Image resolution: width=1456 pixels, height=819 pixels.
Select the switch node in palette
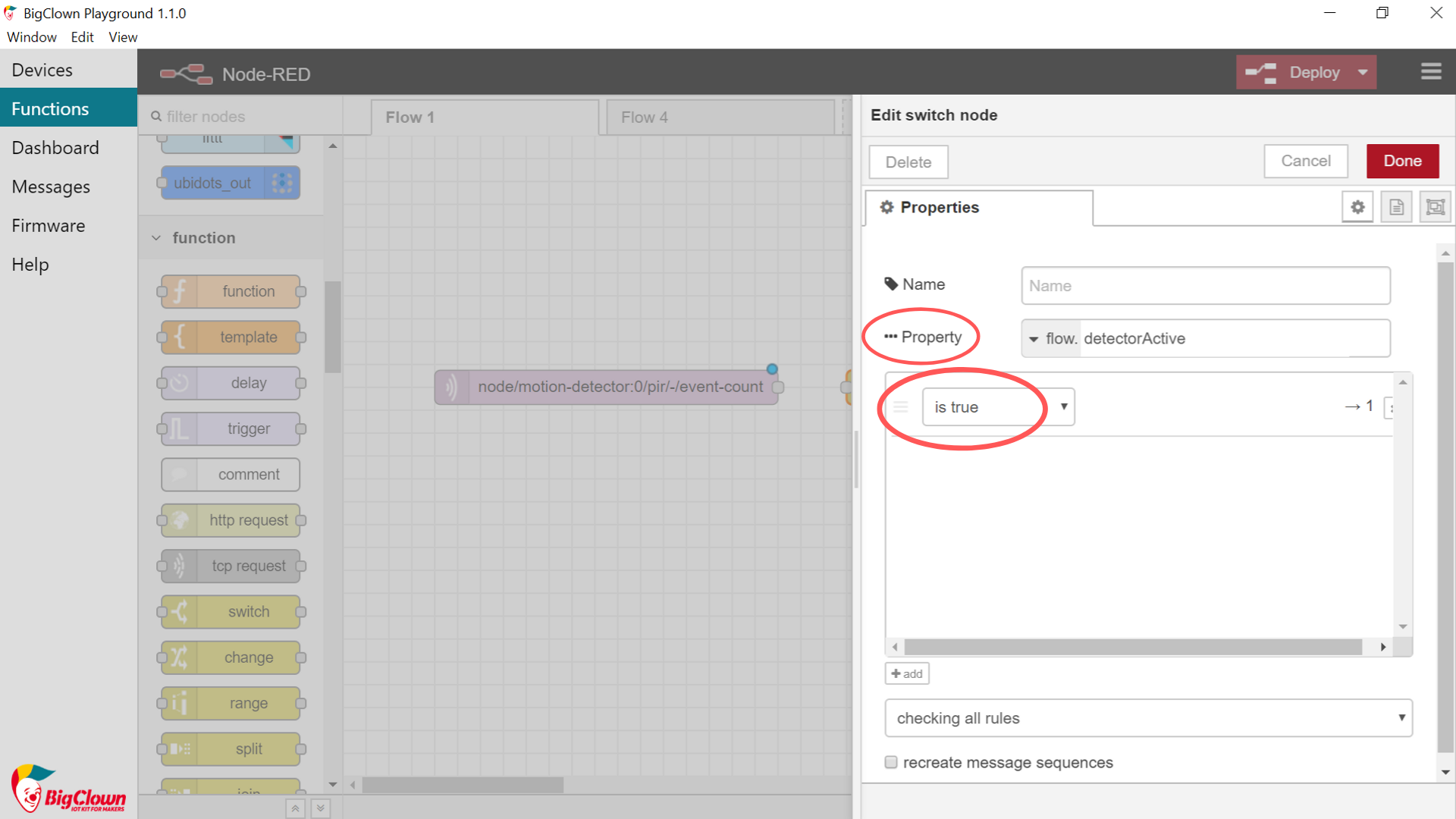[231, 612]
